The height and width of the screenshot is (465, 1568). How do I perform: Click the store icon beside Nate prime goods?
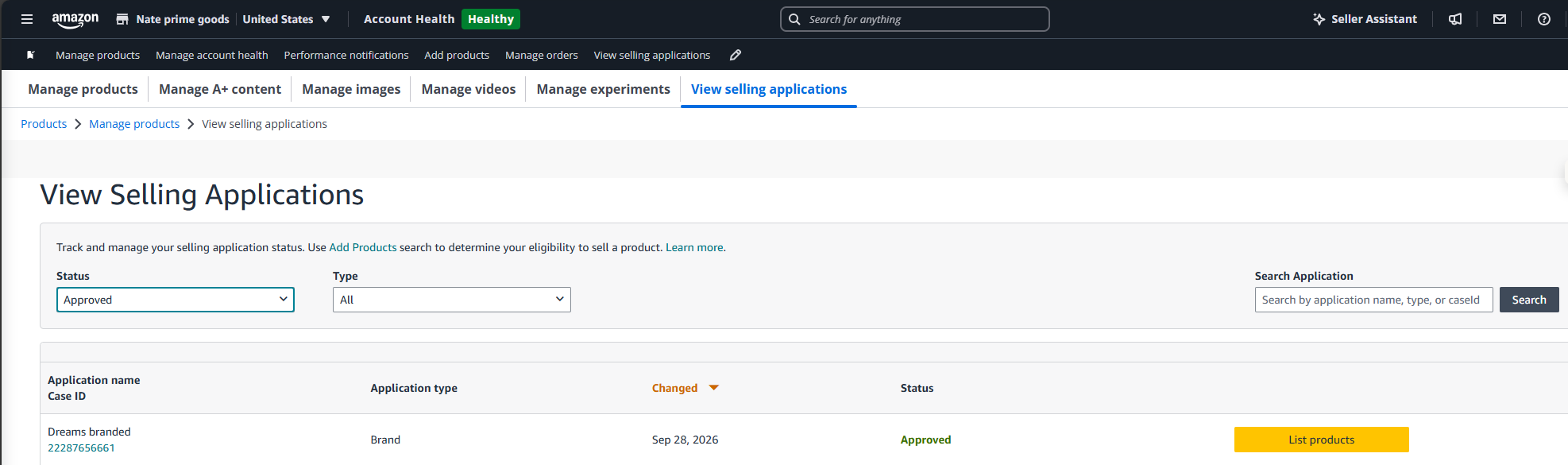122,19
